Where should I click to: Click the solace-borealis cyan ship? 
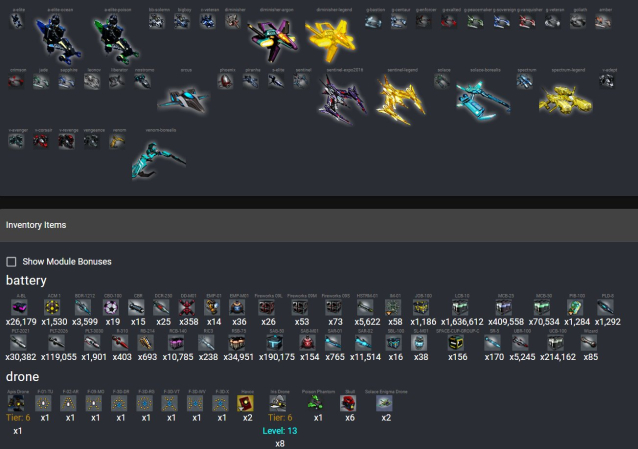pos(483,100)
